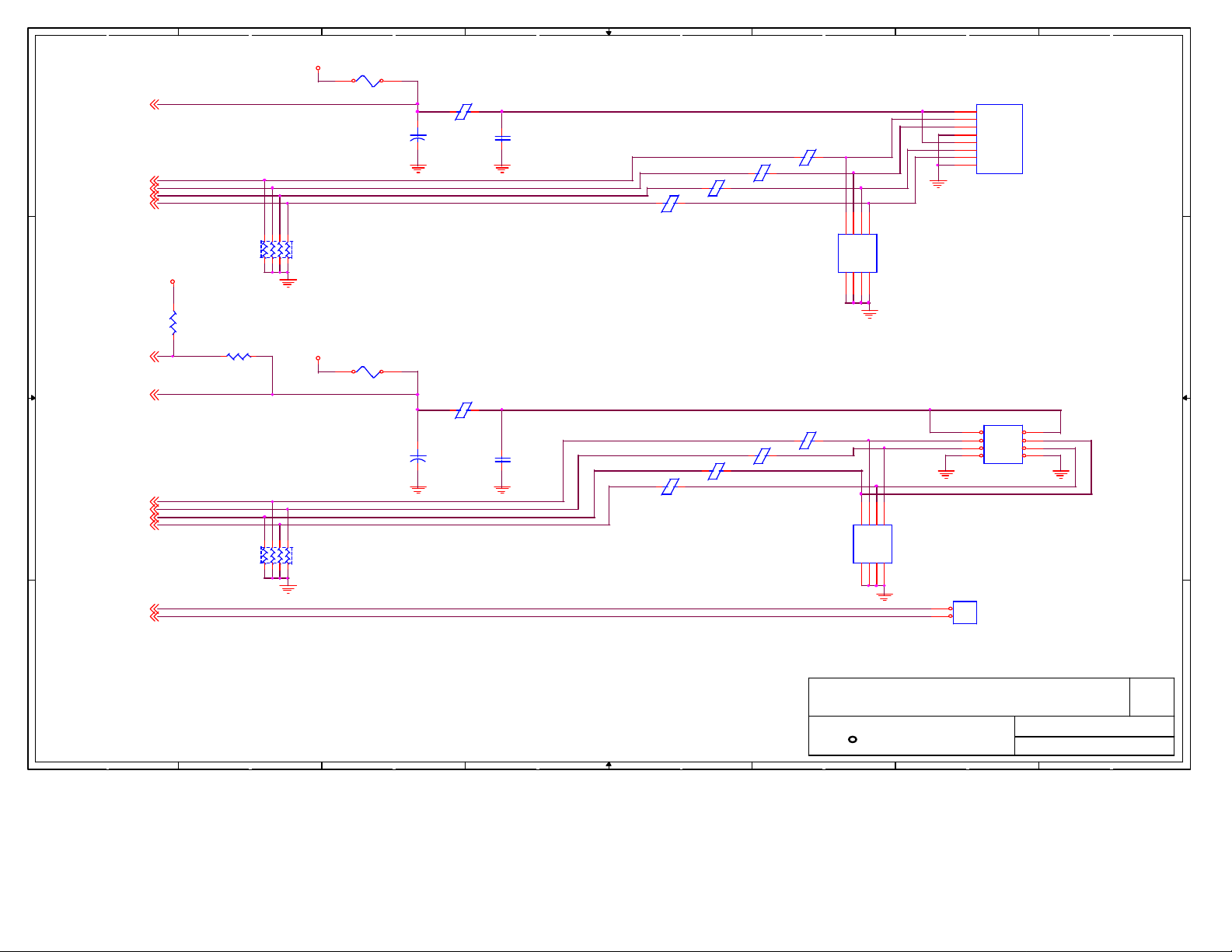1232x952 pixels.
Task: Select the single vertical resistor symbol
Action: [x=173, y=323]
